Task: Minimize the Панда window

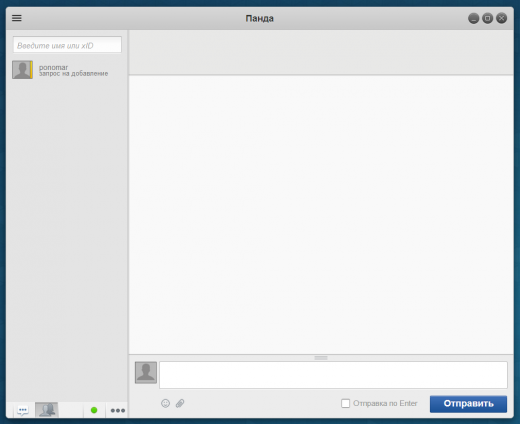Action: pyautogui.click(x=473, y=18)
